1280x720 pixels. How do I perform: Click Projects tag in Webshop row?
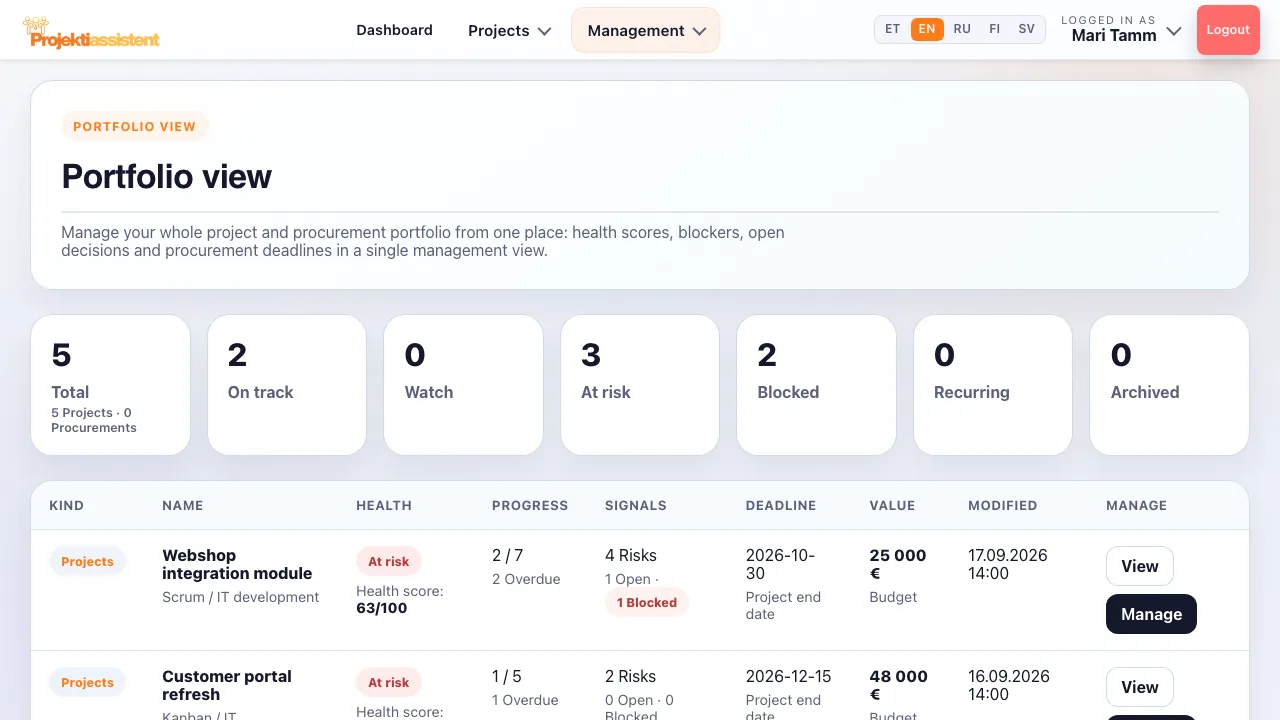pos(87,562)
